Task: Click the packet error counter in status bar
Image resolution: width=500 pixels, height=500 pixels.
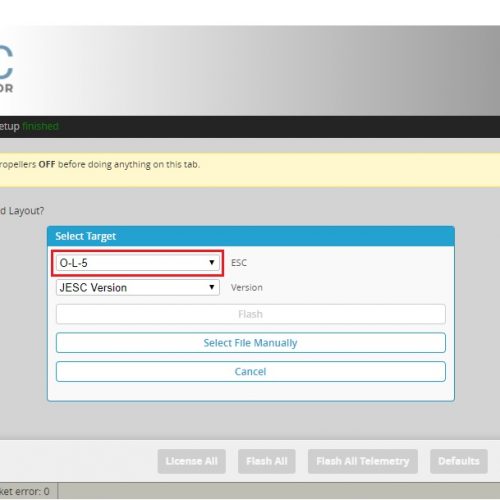Action: 25,491
